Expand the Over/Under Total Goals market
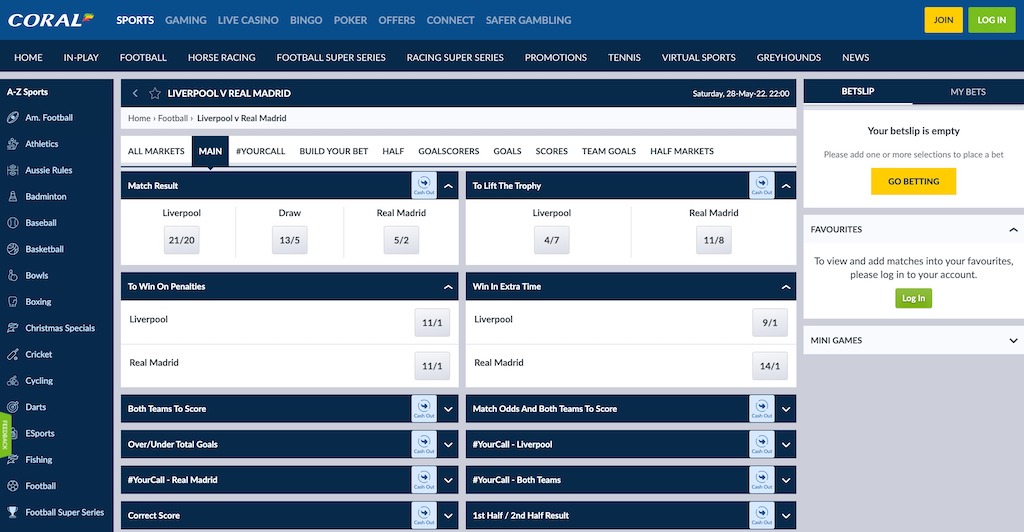 (448, 445)
